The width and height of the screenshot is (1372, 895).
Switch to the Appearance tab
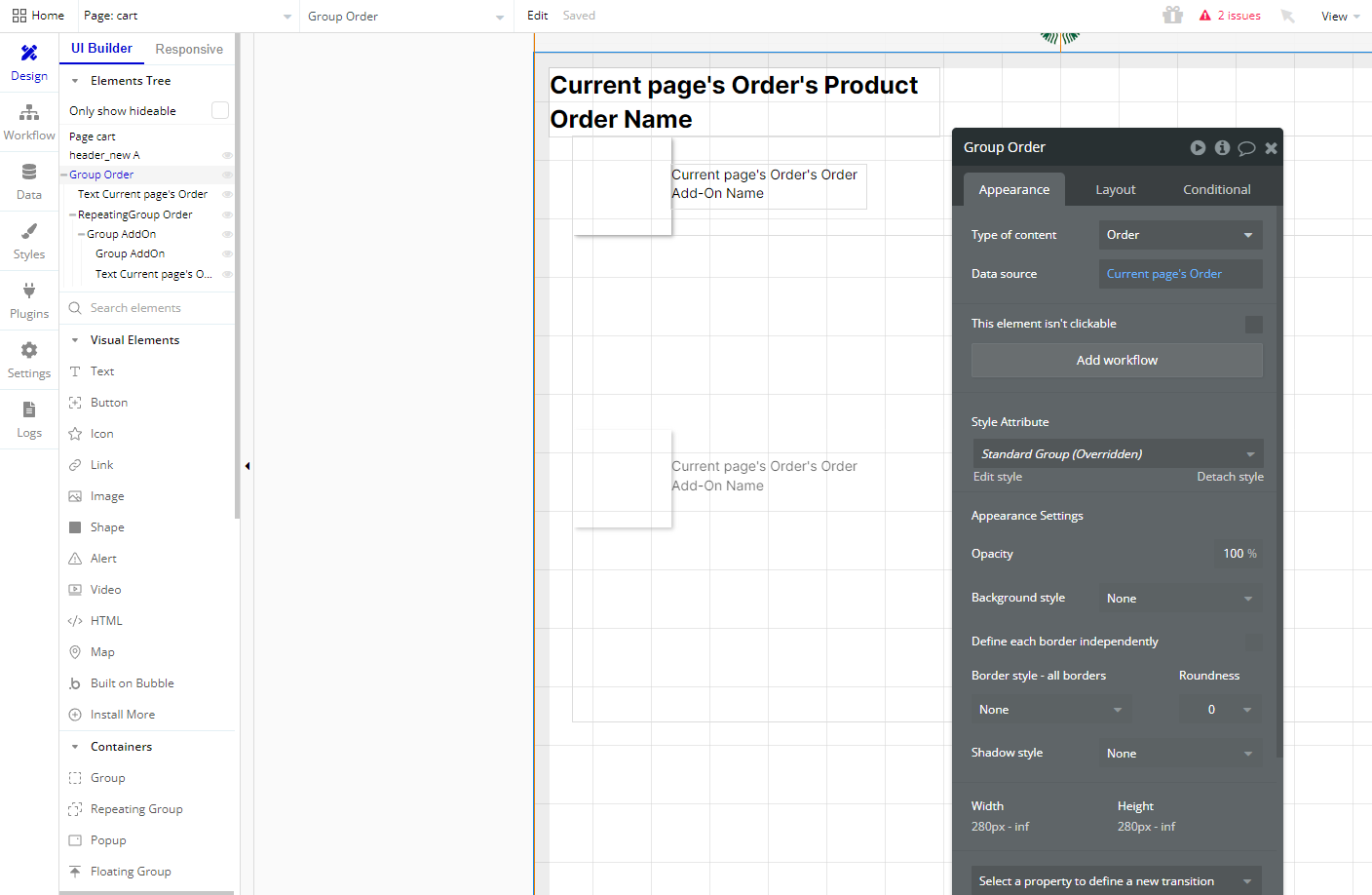pos(1014,189)
